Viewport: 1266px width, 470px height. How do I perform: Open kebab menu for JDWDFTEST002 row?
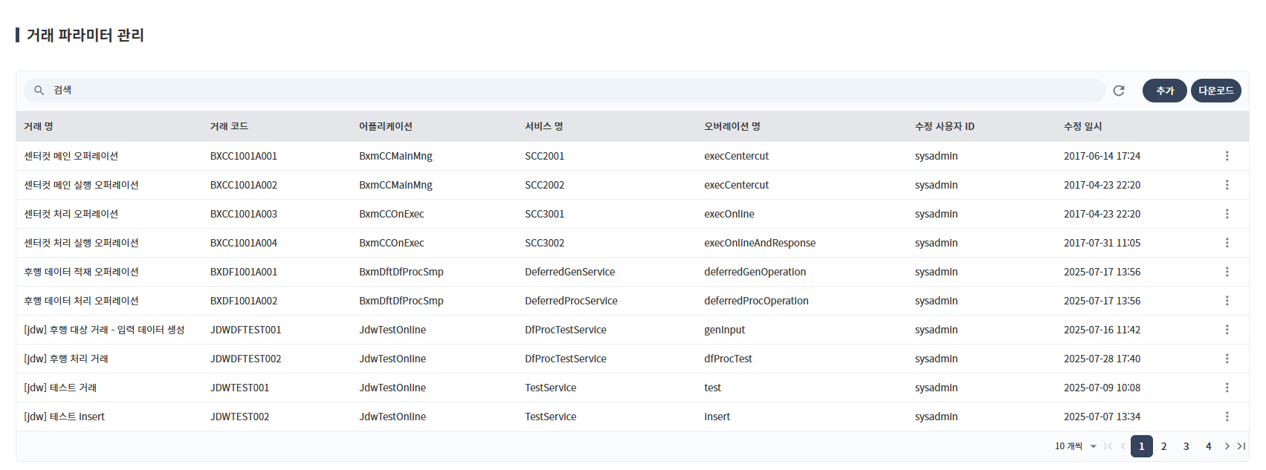tap(1227, 359)
